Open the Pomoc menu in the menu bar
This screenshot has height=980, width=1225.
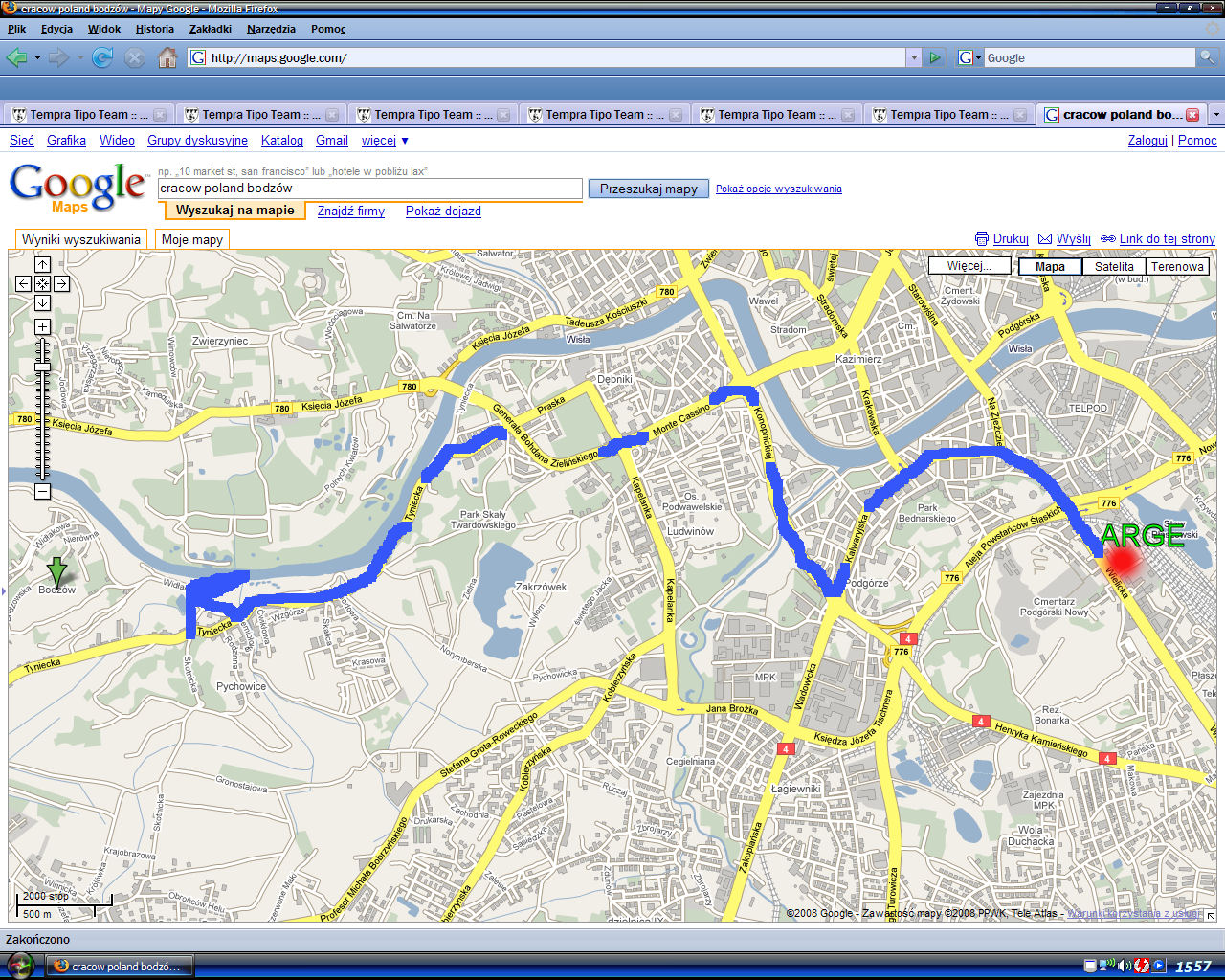[x=328, y=29]
